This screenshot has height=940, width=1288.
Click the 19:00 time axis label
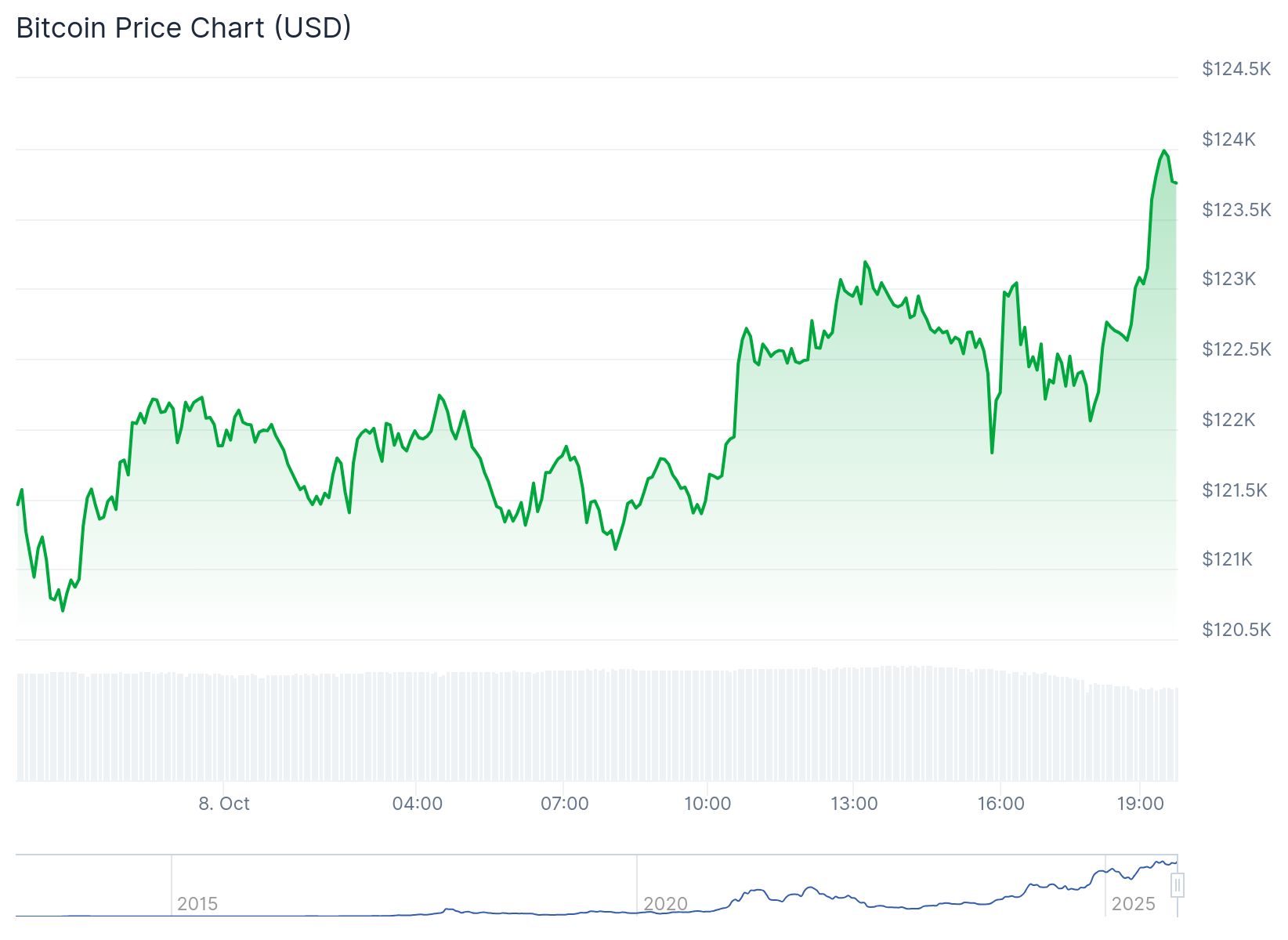(1140, 804)
